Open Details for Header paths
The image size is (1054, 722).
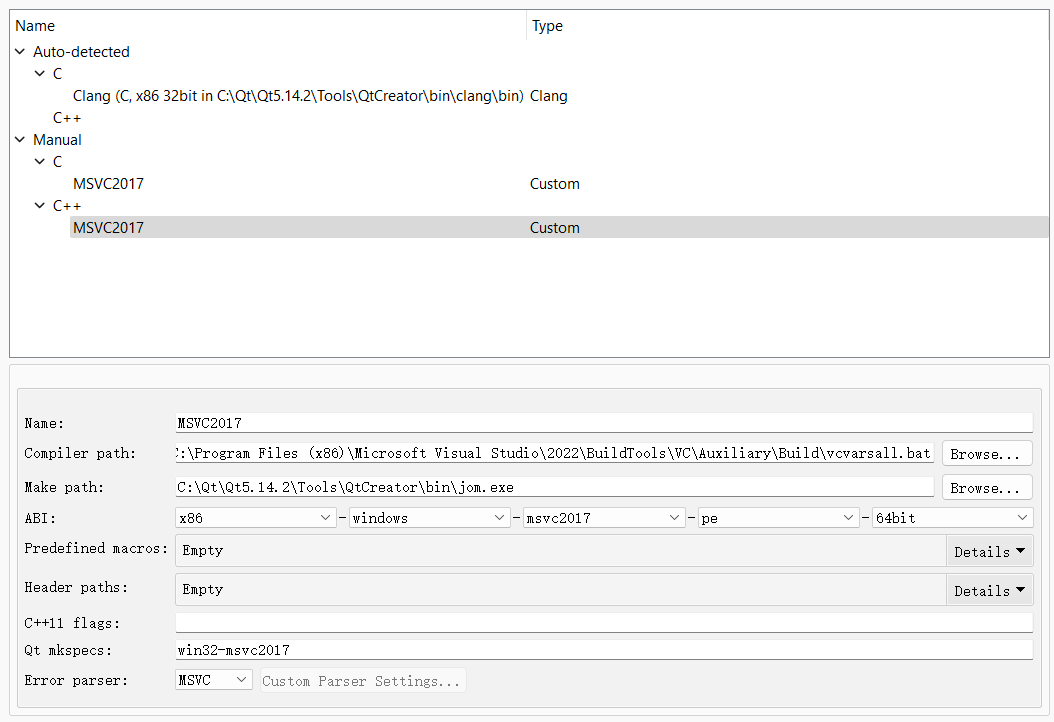[x=988, y=589]
